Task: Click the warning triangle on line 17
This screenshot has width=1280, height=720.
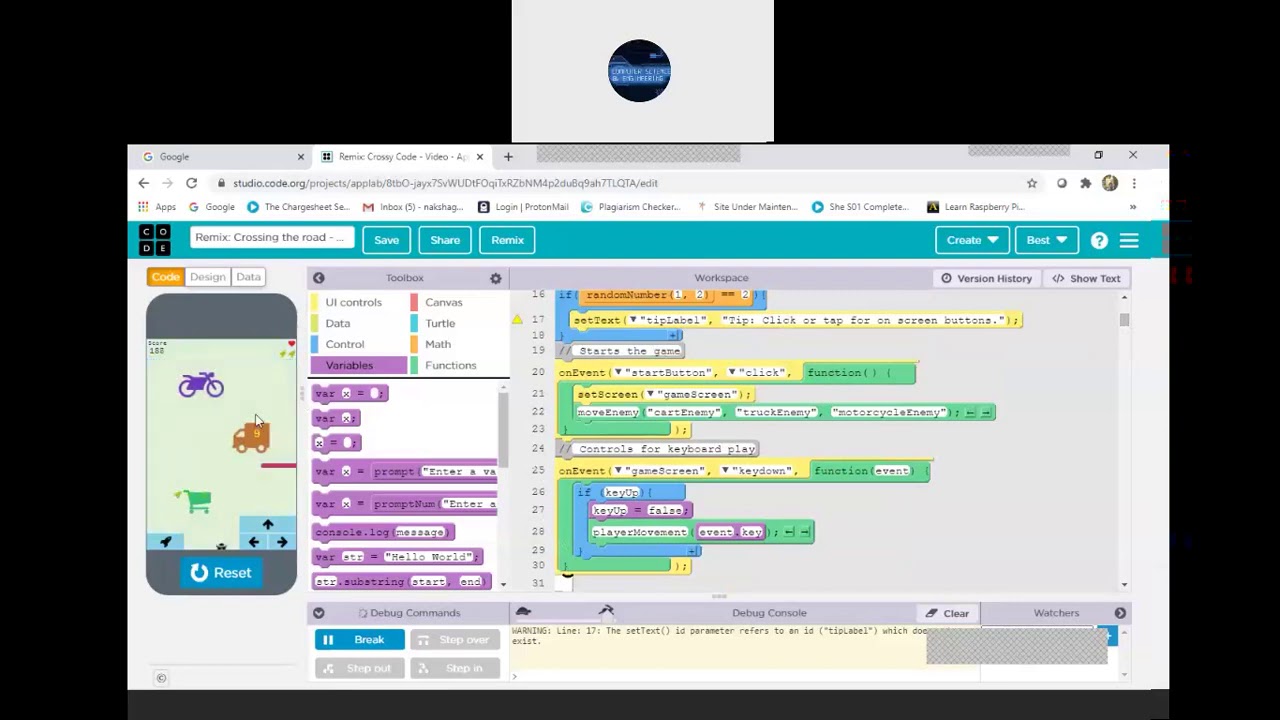Action: pyautogui.click(x=517, y=319)
